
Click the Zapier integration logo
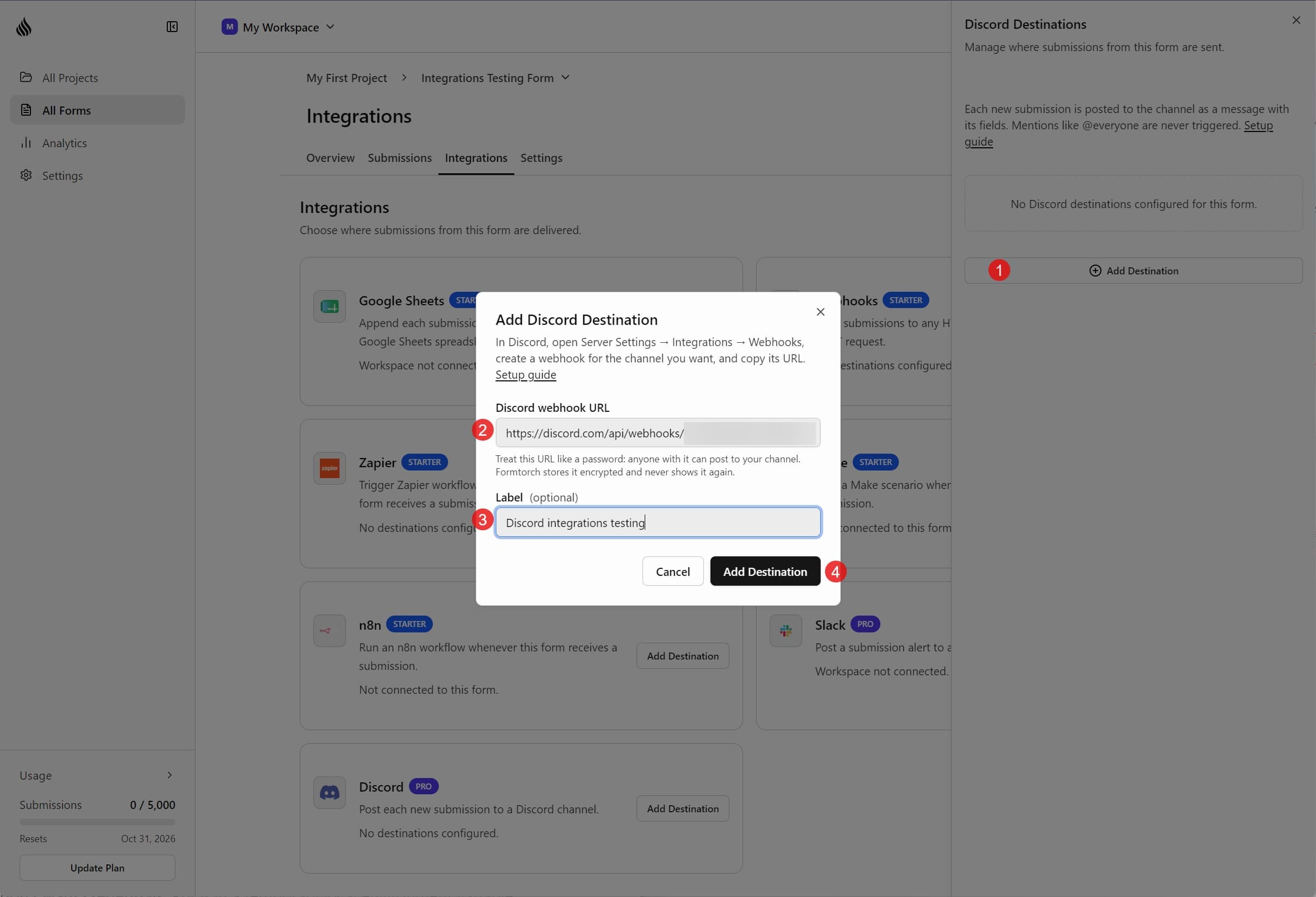[330, 468]
